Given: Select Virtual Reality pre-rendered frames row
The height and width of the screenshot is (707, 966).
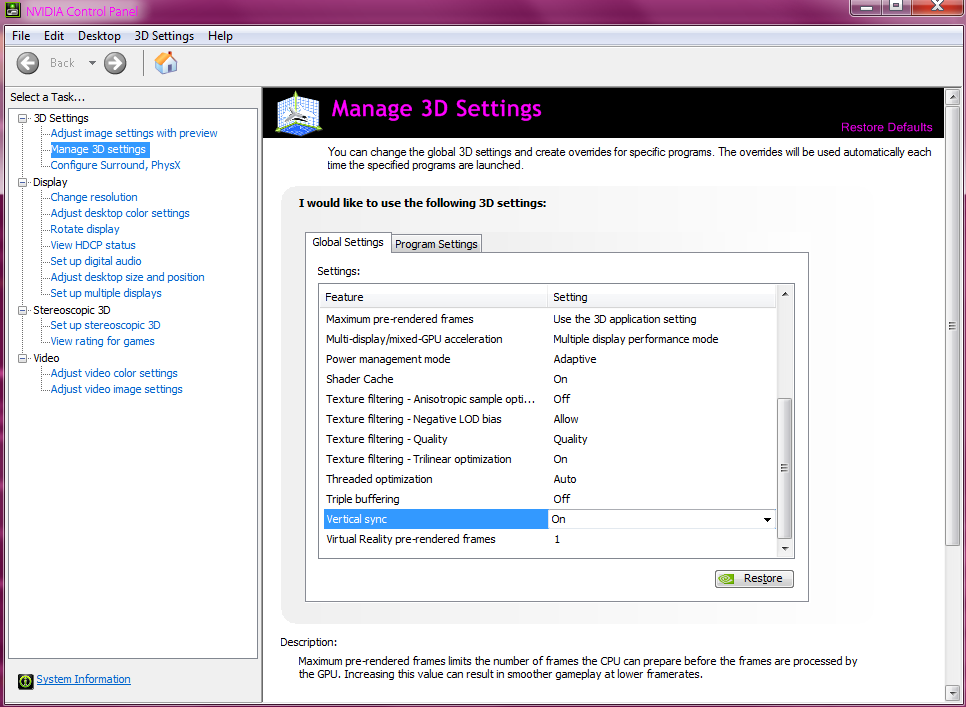Looking at the screenshot, I should (550, 539).
